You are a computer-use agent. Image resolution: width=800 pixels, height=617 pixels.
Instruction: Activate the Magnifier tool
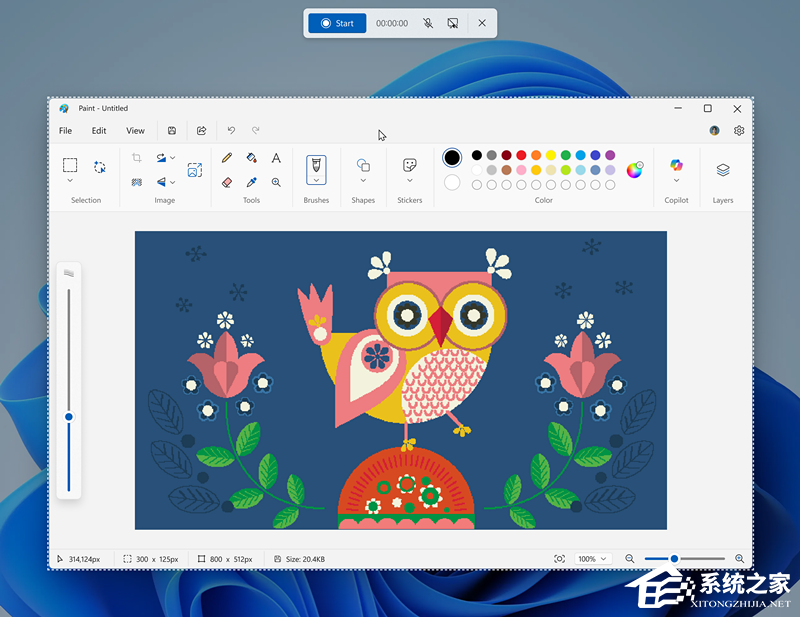(276, 182)
